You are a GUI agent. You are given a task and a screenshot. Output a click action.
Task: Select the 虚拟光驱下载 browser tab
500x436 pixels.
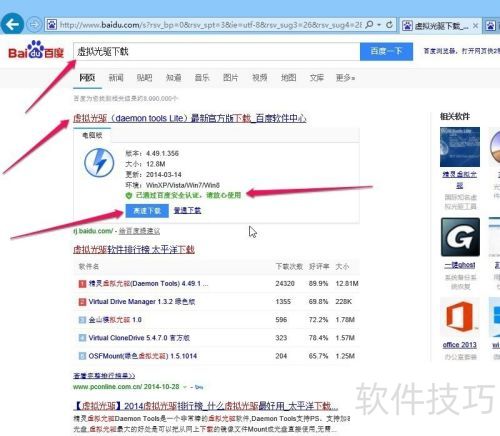440,25
